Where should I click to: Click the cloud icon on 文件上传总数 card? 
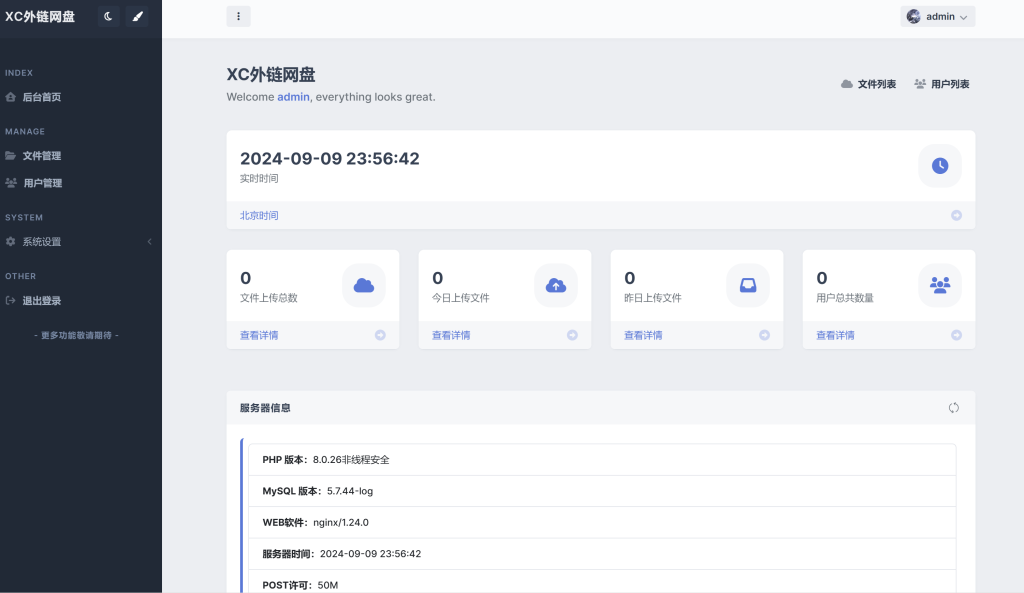click(363, 285)
